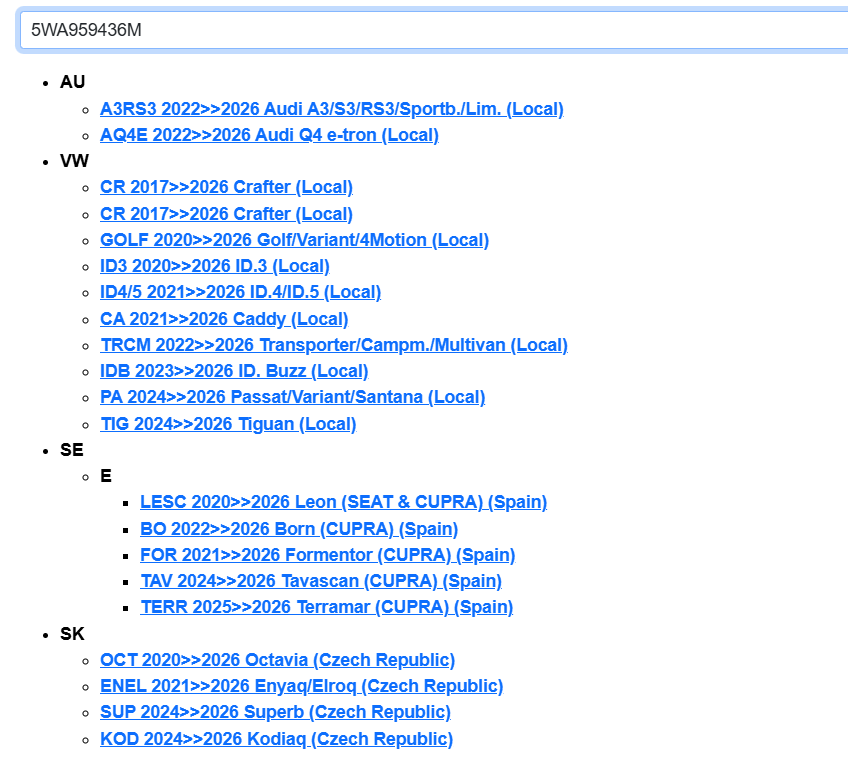Click the Passat/Variant/Santana 2024>>2026 link
The image size is (848, 767).
[292, 397]
